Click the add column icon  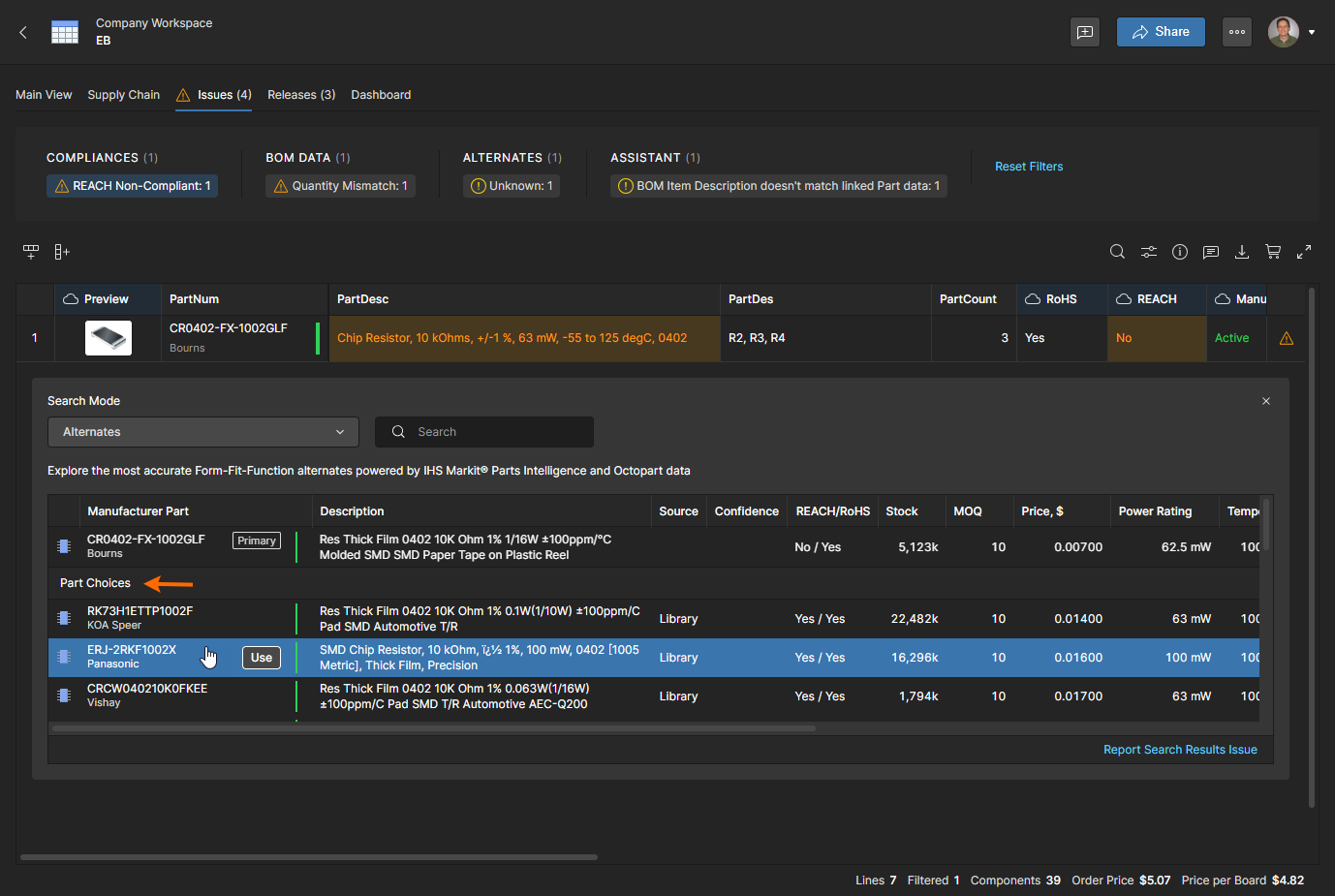(x=62, y=252)
